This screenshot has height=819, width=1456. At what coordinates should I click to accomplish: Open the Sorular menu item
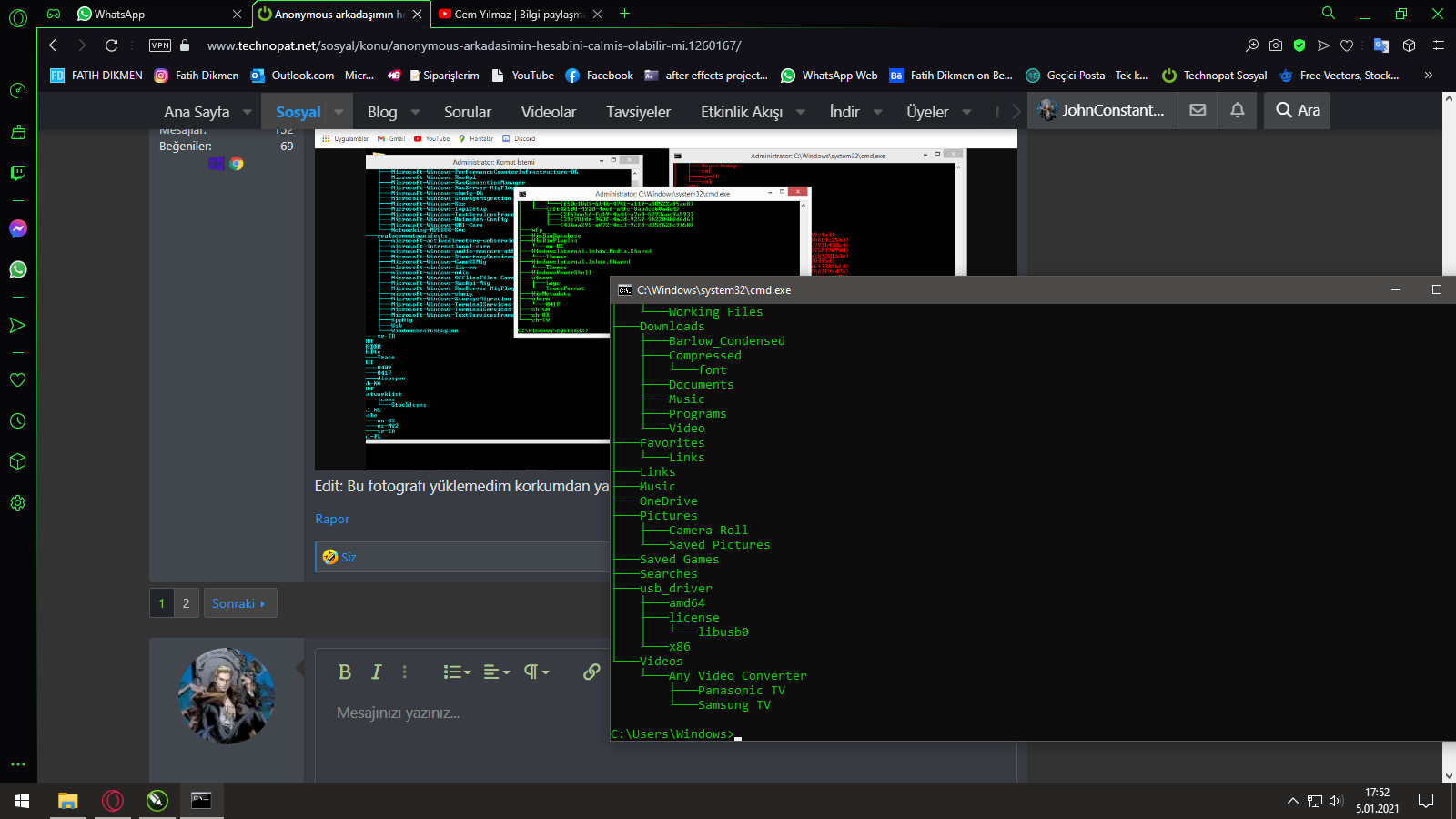(x=467, y=112)
